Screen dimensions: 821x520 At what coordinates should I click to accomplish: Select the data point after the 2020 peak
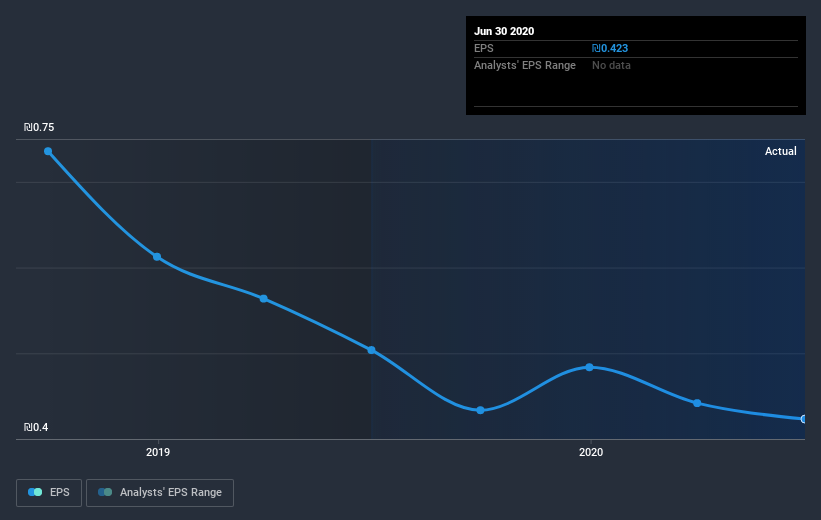click(x=697, y=403)
